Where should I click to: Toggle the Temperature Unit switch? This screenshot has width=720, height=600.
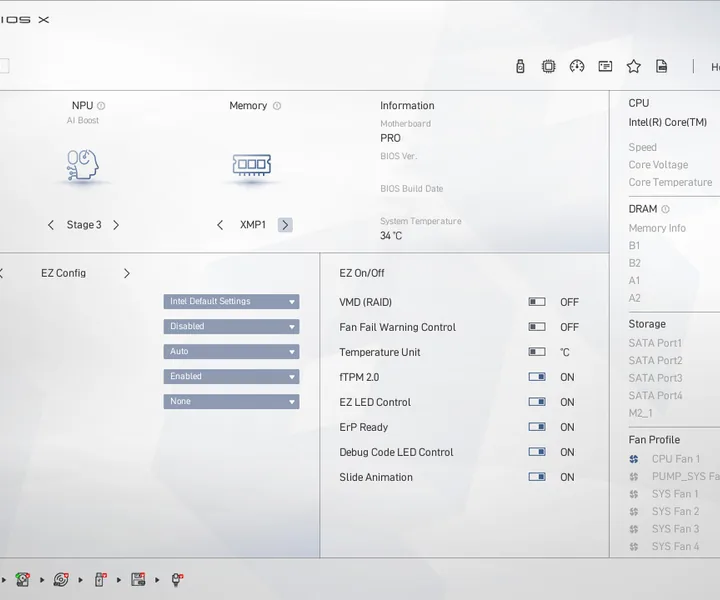(537, 352)
